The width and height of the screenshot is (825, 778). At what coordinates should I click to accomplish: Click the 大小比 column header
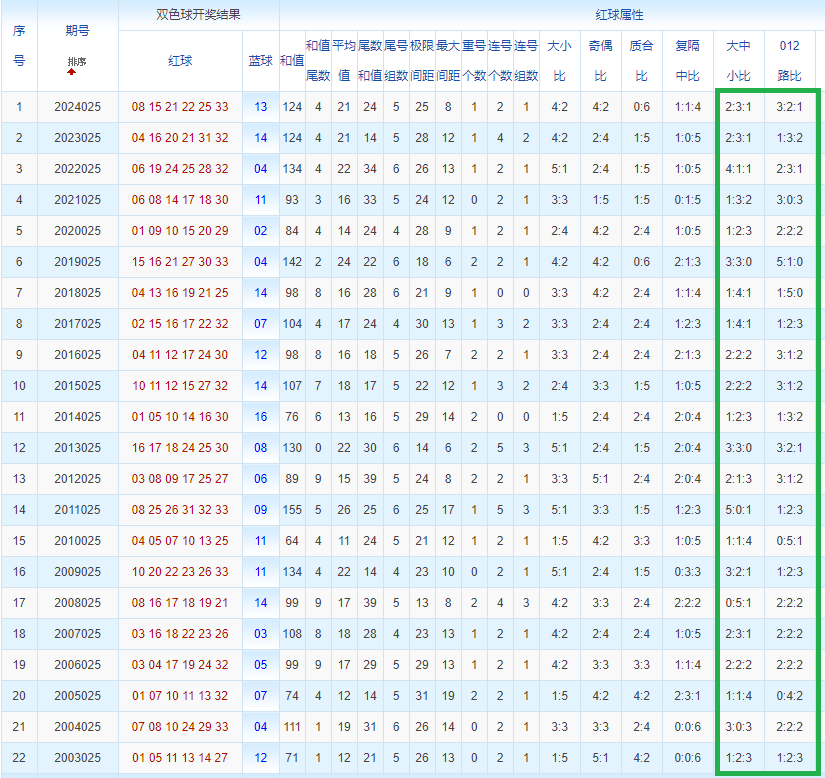click(559, 61)
